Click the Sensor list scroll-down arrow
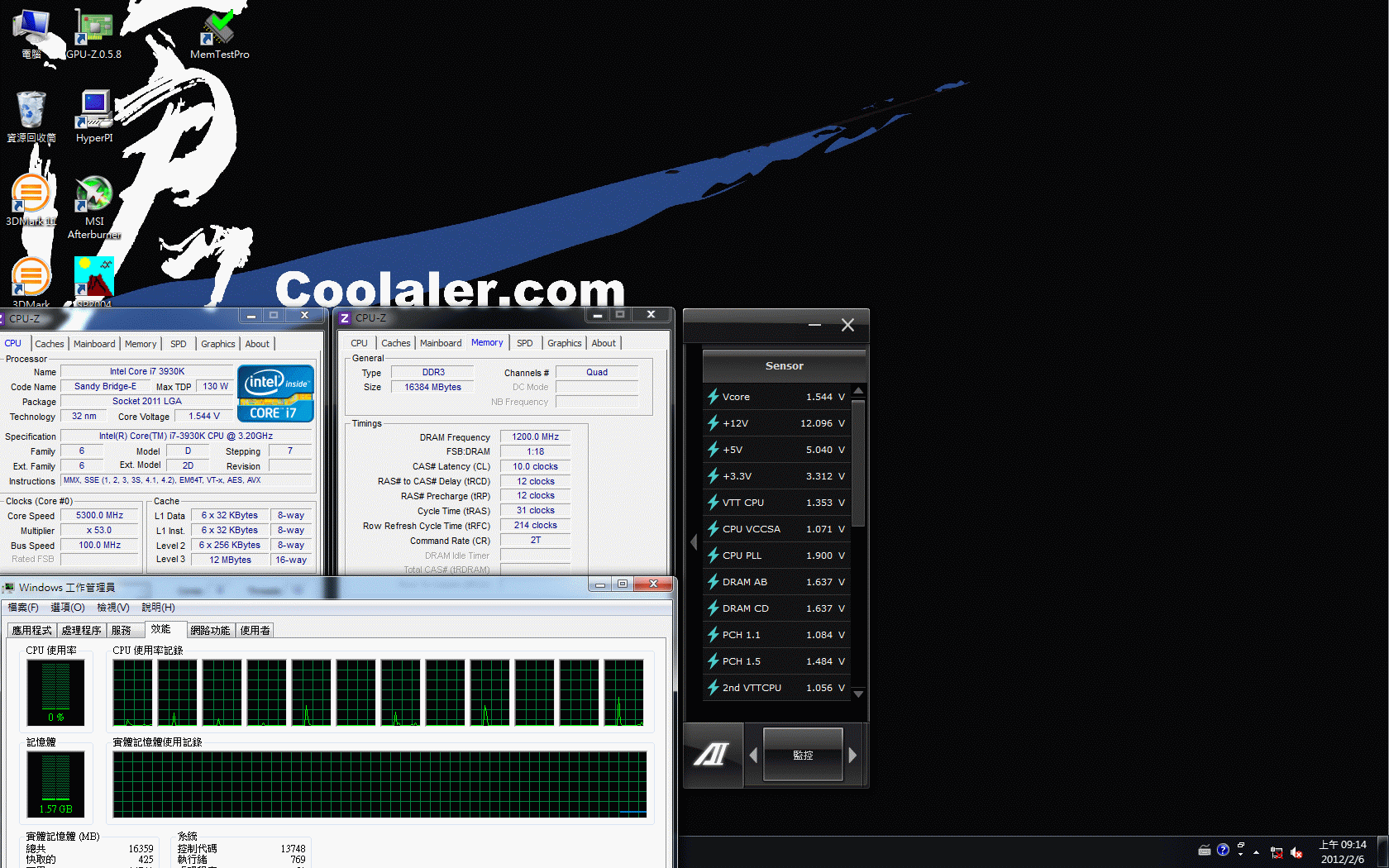1389x868 pixels. pyautogui.click(x=858, y=694)
